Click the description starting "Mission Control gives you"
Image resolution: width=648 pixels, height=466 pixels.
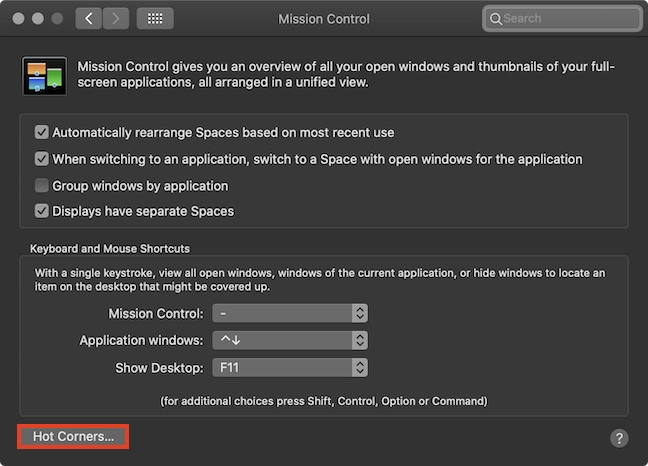(x=346, y=74)
